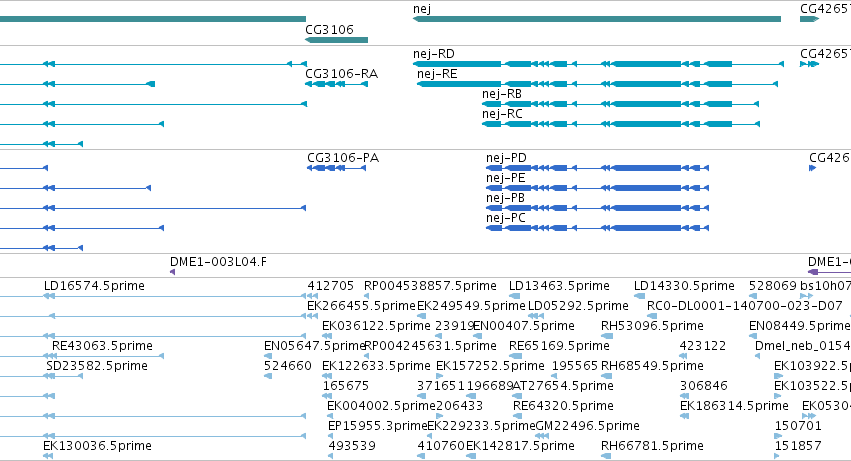This screenshot has width=851, height=461.
Task: Click the LD05292.5prime label
Action: point(578,306)
